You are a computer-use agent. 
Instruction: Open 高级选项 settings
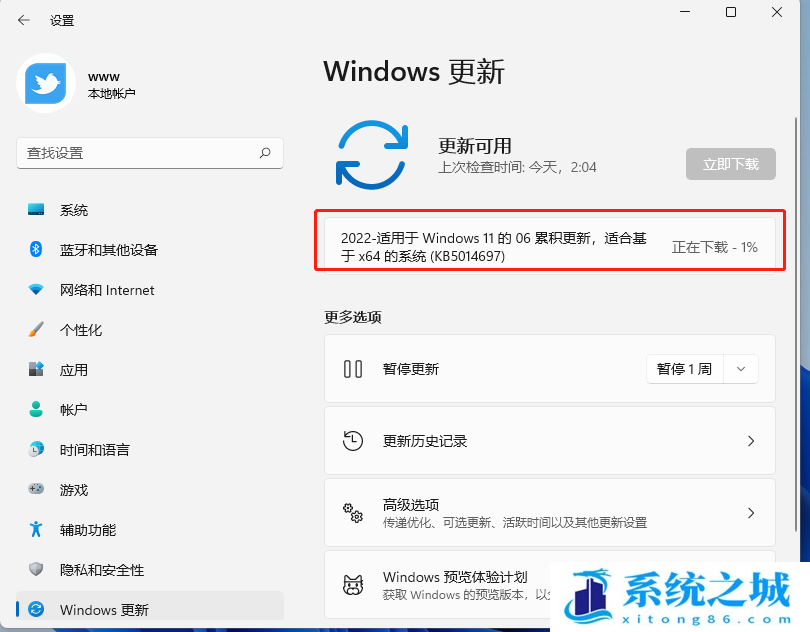[550, 513]
